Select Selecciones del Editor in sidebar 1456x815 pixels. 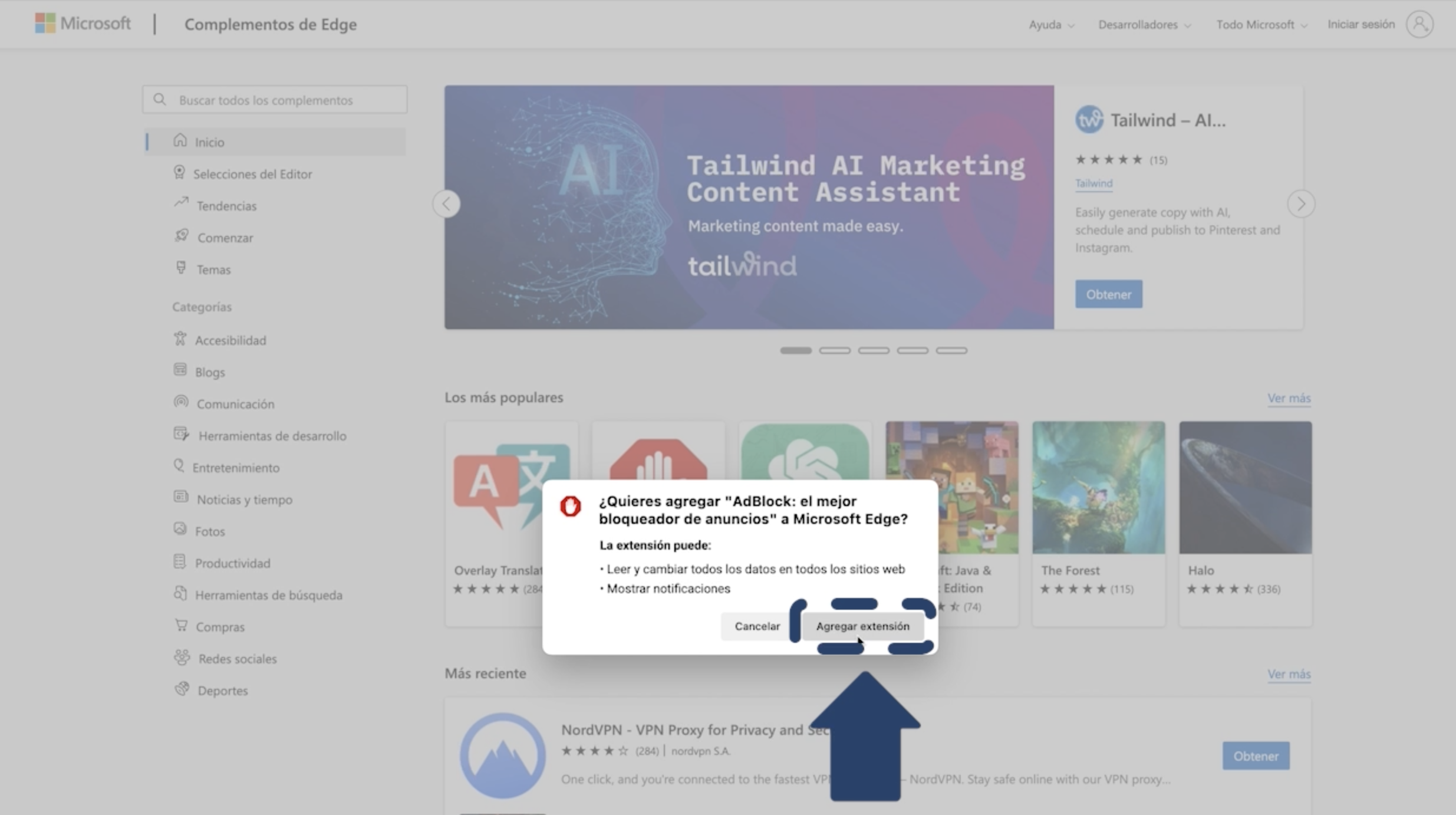[252, 174]
